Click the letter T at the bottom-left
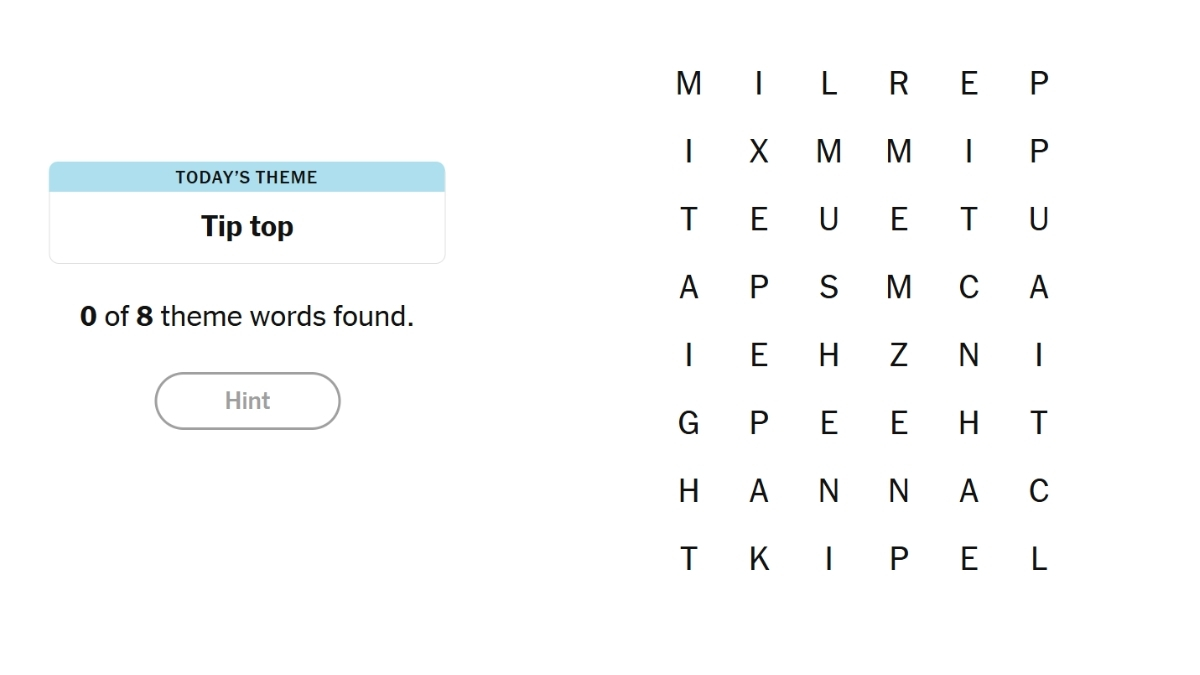 (688, 559)
